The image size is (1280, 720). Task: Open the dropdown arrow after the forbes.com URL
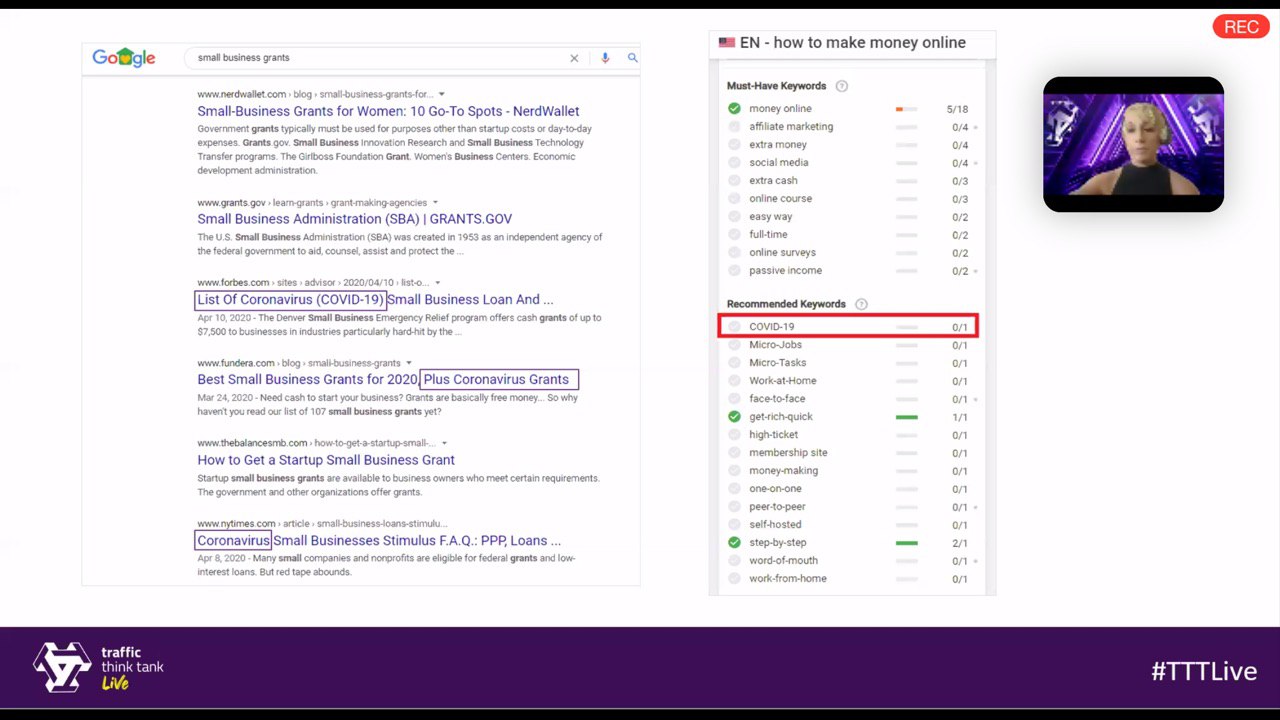pos(437,283)
